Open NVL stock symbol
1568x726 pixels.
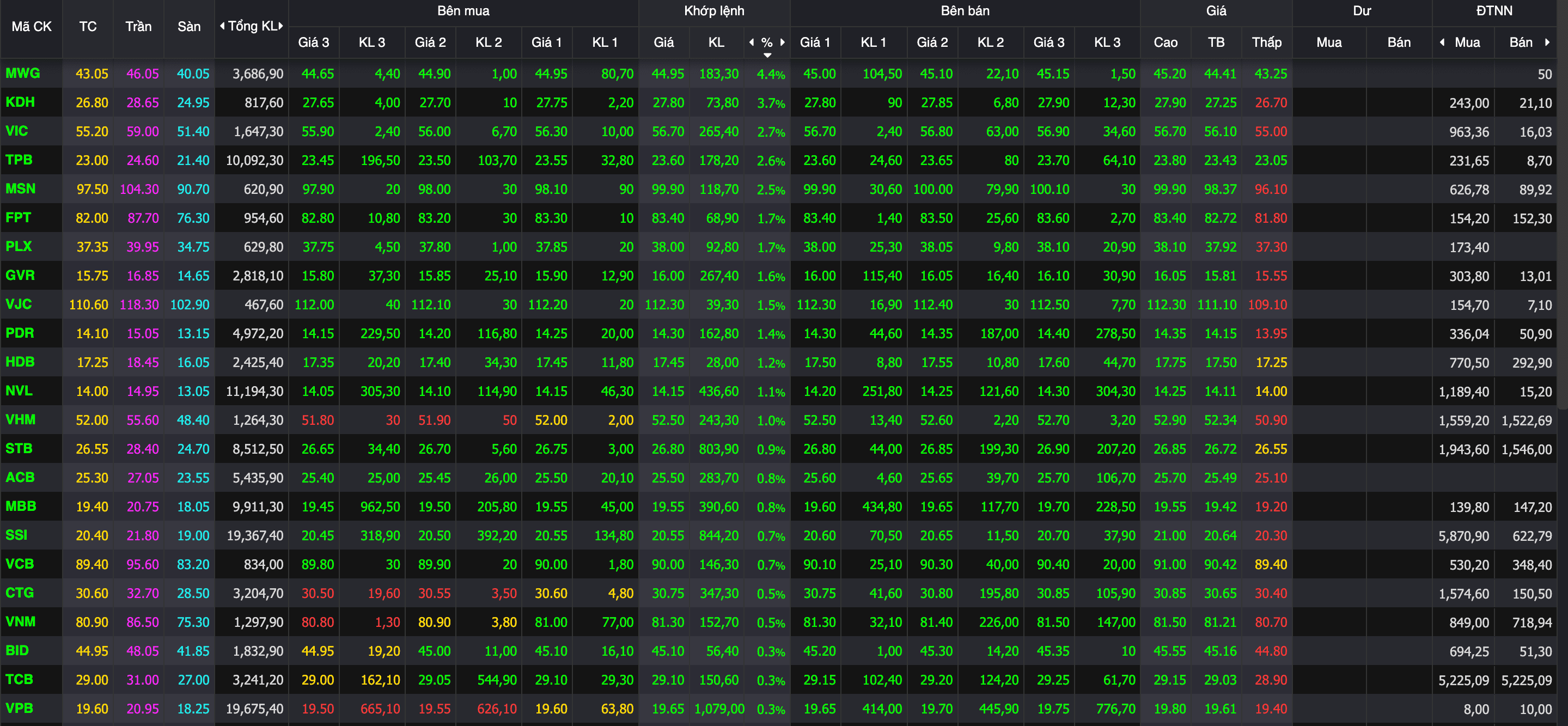19,391
